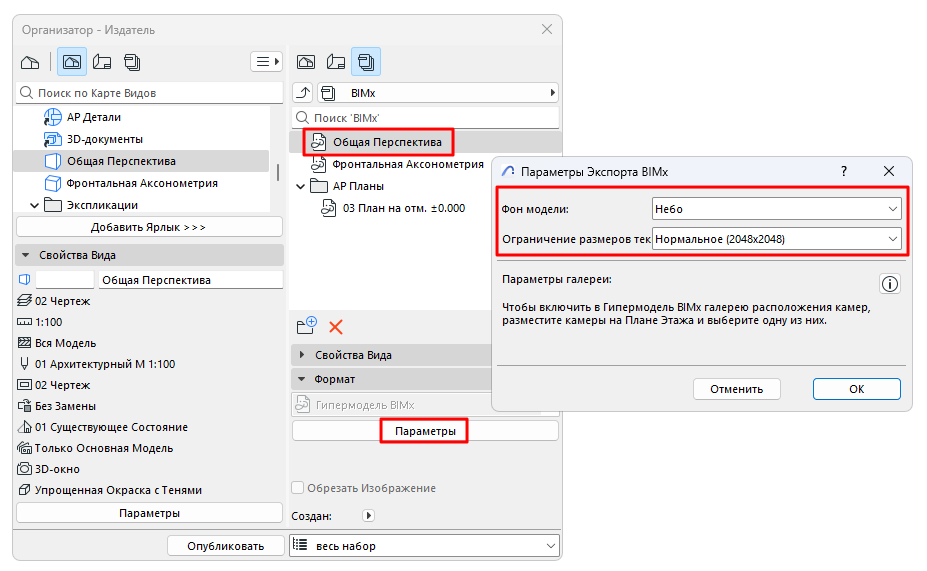Click the arrow next to Создан
The width and height of the screenshot is (927, 571).
[368, 515]
